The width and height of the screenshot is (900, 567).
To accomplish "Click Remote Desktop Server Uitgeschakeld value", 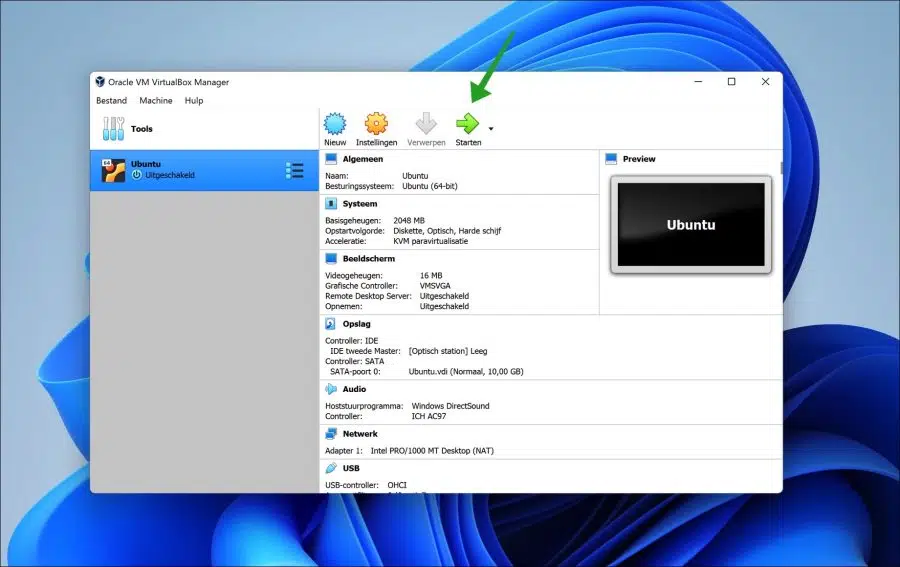I will (444, 296).
